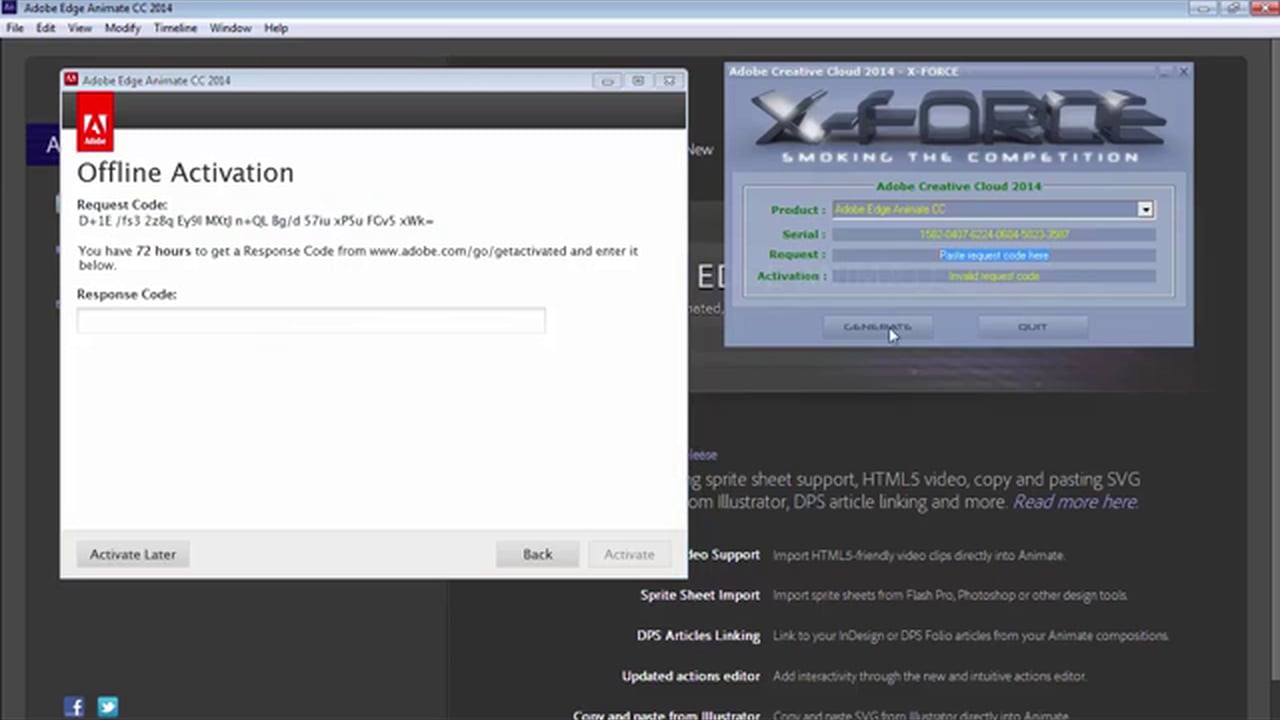The image size is (1280, 720).
Task: Click the 'Sprite Sheet Import' feature heading
Action: tap(700, 595)
